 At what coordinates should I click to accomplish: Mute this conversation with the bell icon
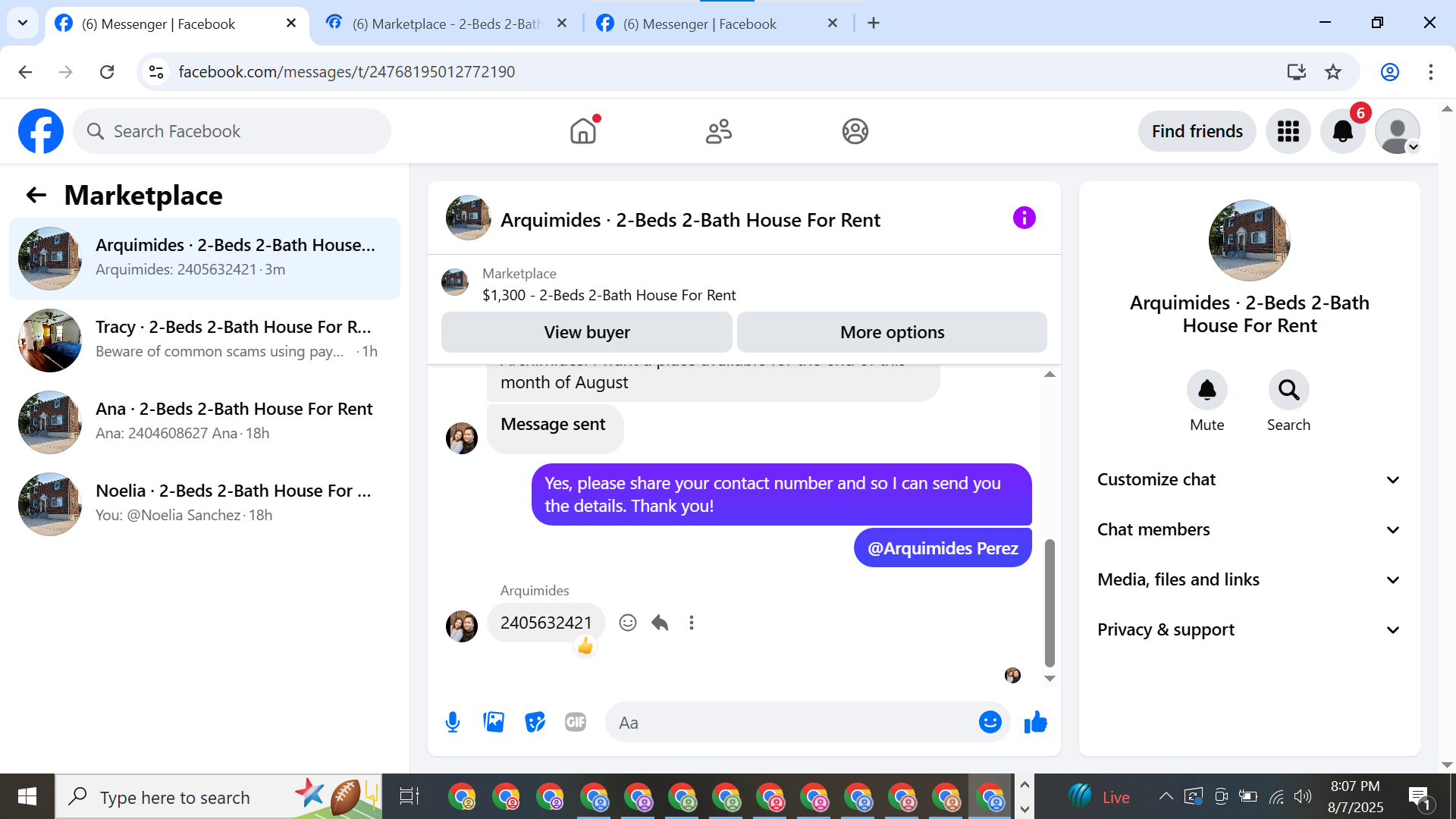tap(1207, 390)
